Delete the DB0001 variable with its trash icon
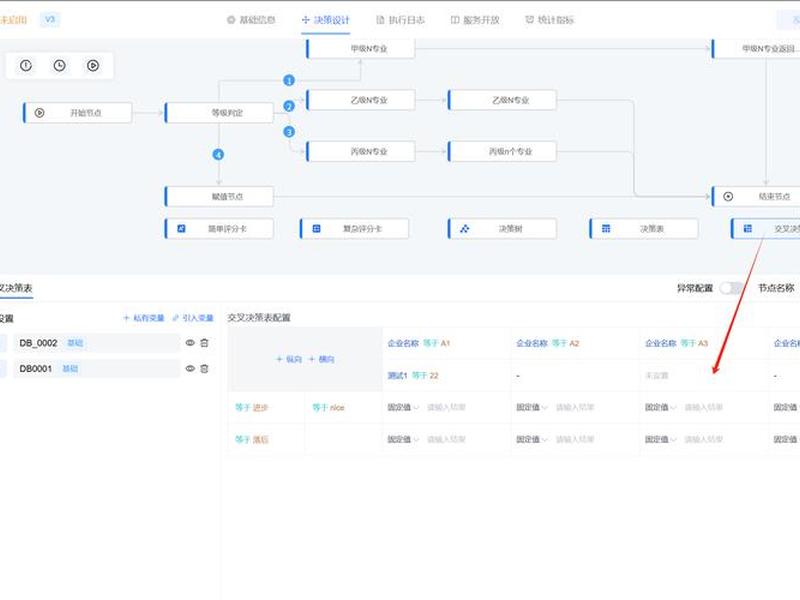The image size is (800, 600). click(205, 368)
